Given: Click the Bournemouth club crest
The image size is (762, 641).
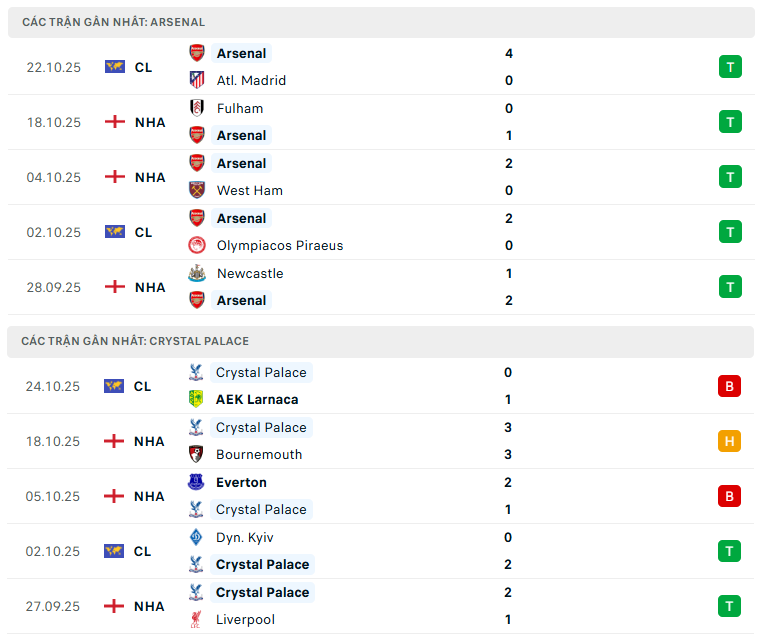Looking at the screenshot, I should coord(197,454).
